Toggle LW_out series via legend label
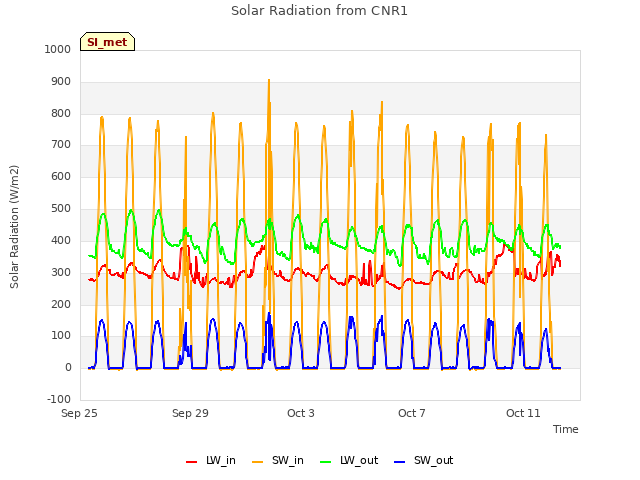640x480 pixels. pyautogui.click(x=359, y=460)
